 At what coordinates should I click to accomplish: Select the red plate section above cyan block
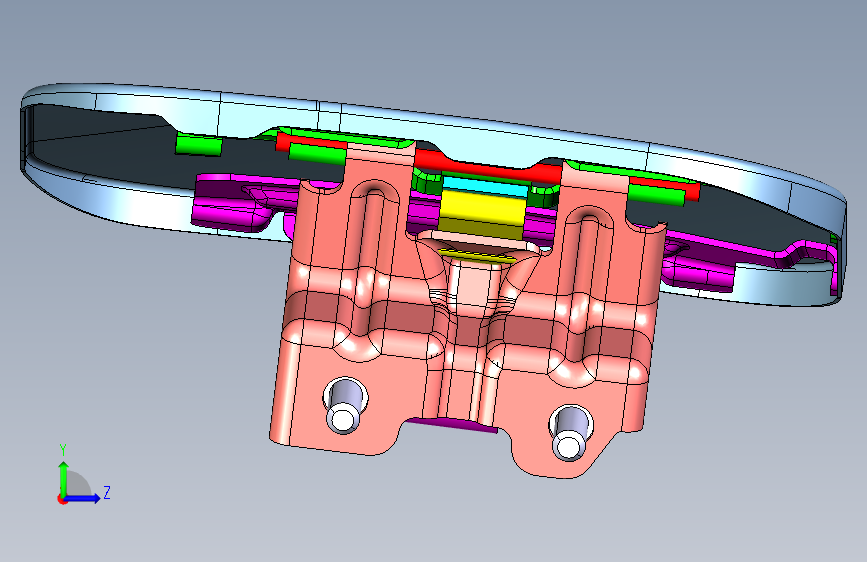point(487,168)
